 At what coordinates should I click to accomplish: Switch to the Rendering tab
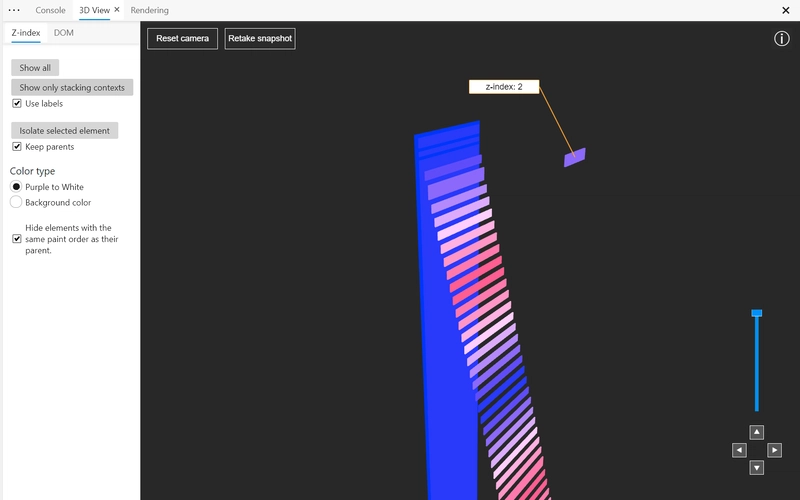coord(149,10)
